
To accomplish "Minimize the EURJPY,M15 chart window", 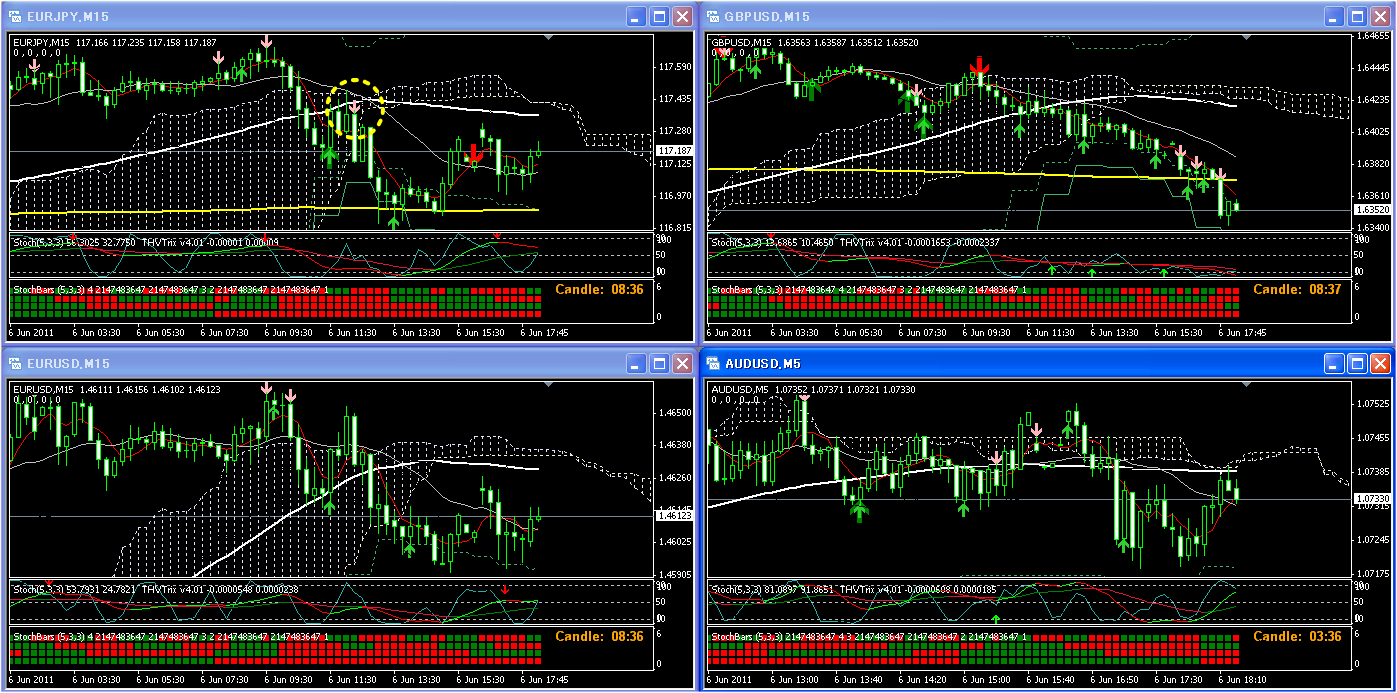I will pyautogui.click(x=636, y=16).
